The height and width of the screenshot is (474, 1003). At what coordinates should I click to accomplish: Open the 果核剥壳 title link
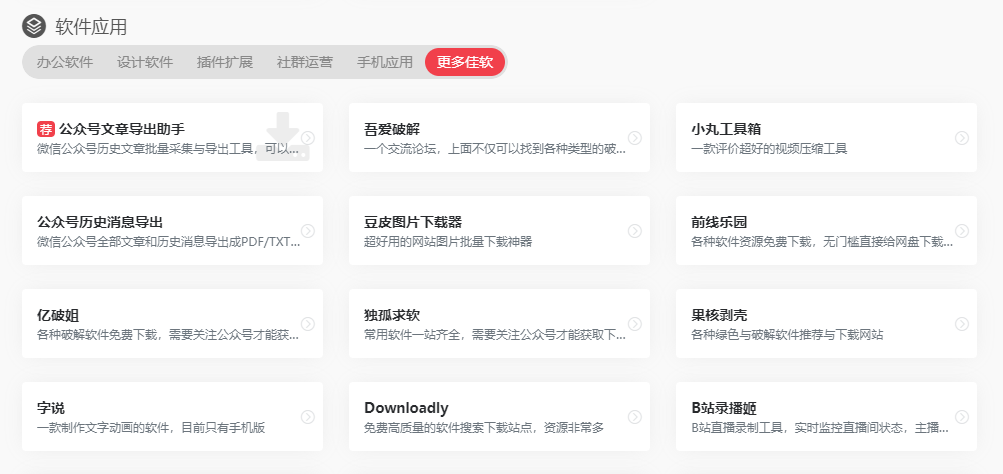[x=719, y=315]
